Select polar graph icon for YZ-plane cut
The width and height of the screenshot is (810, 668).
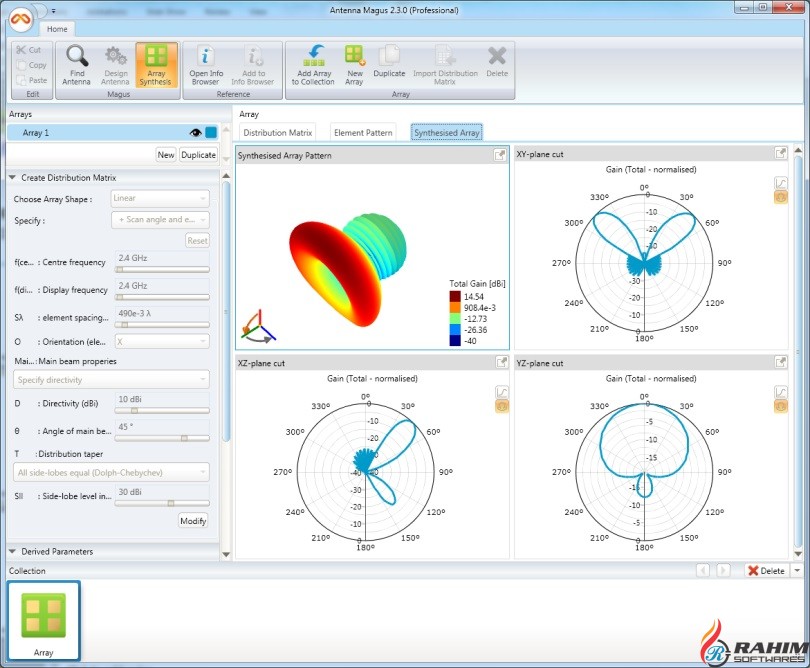(781, 406)
